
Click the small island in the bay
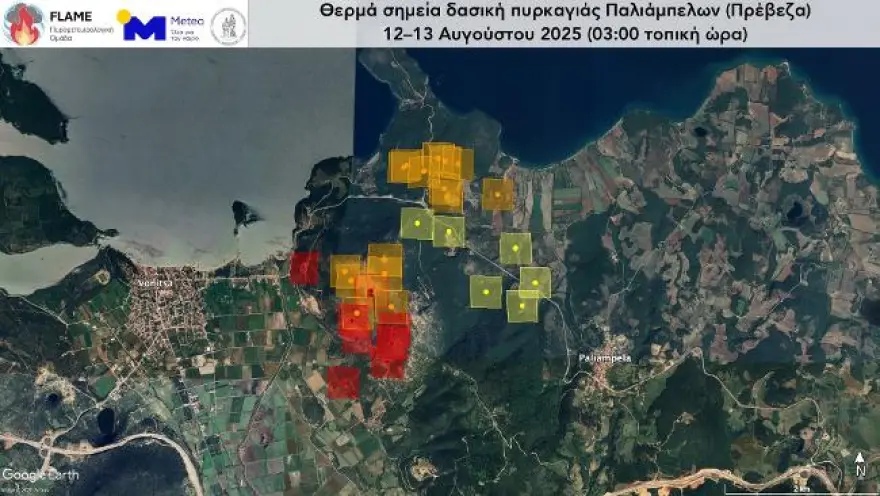245,214
